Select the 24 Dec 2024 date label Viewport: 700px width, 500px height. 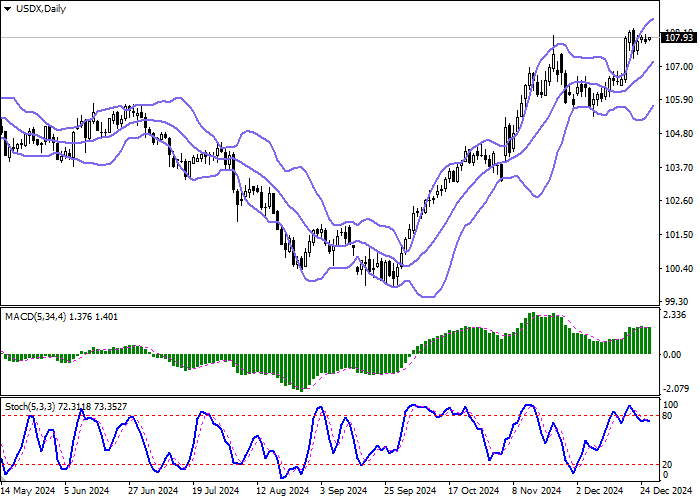click(x=660, y=491)
